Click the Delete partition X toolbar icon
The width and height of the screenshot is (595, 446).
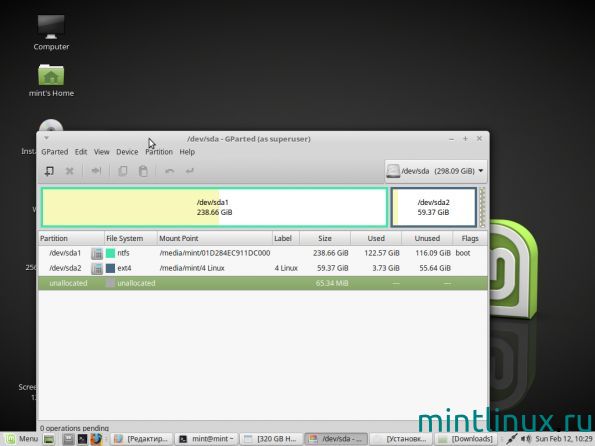click(69, 171)
